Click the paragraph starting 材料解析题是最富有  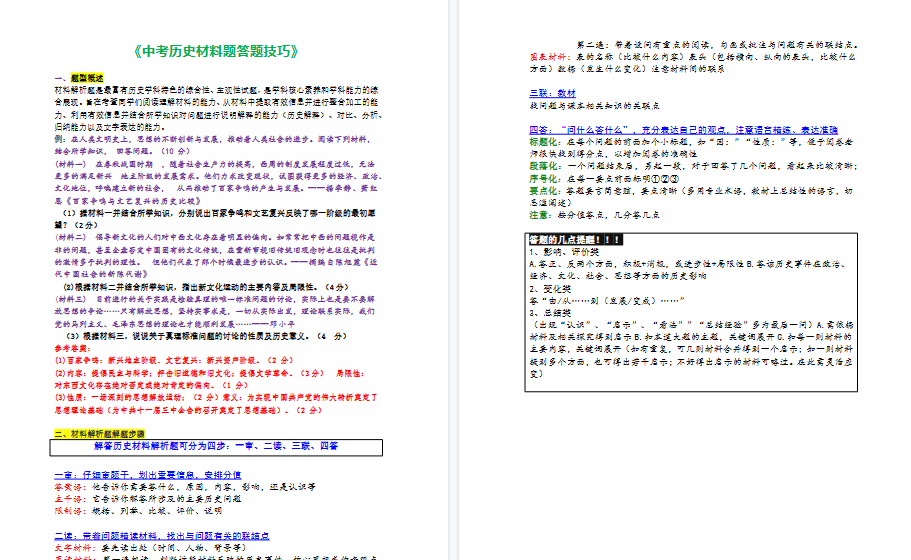click(218, 109)
